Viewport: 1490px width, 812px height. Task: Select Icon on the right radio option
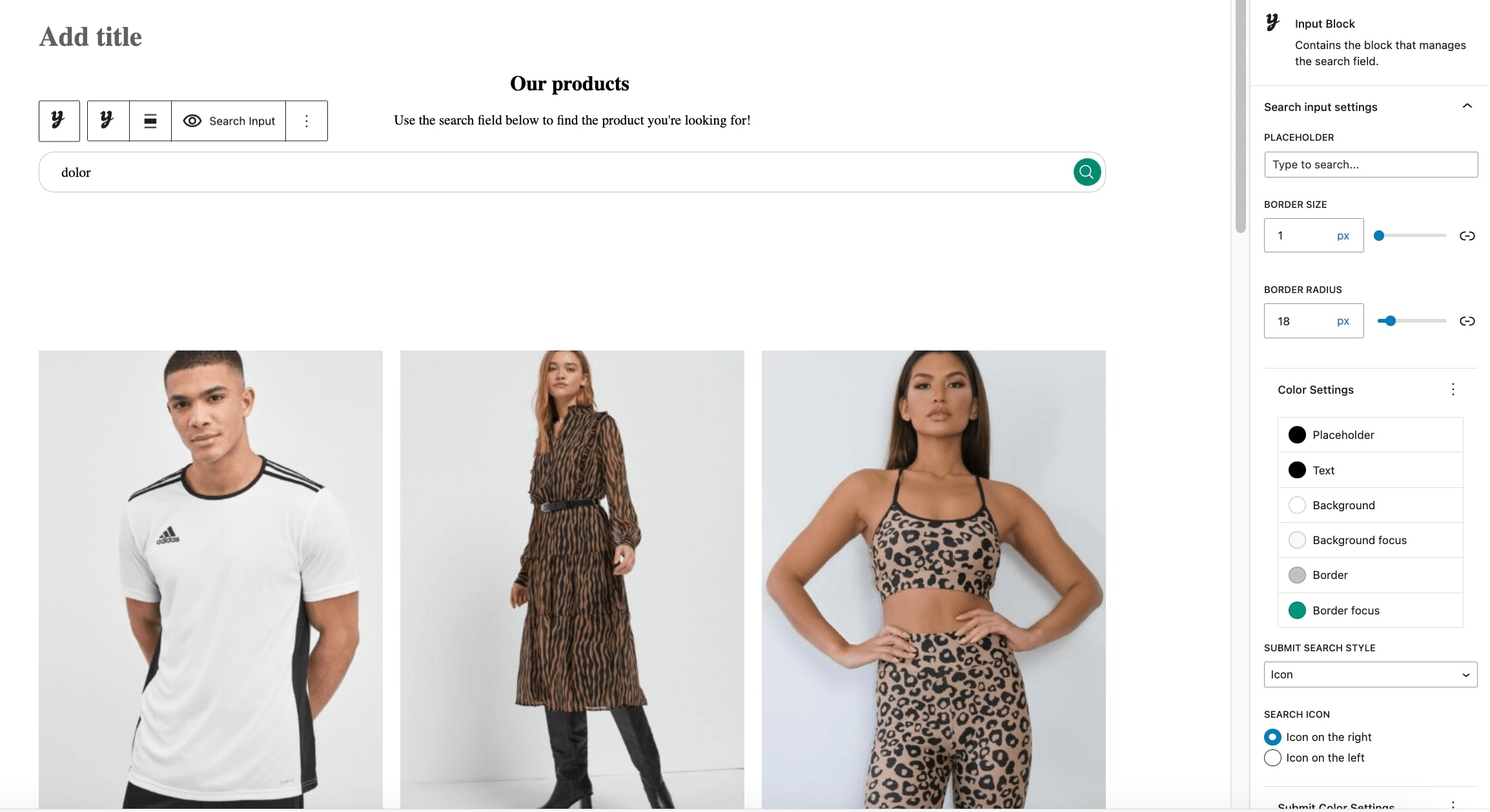coord(1272,736)
